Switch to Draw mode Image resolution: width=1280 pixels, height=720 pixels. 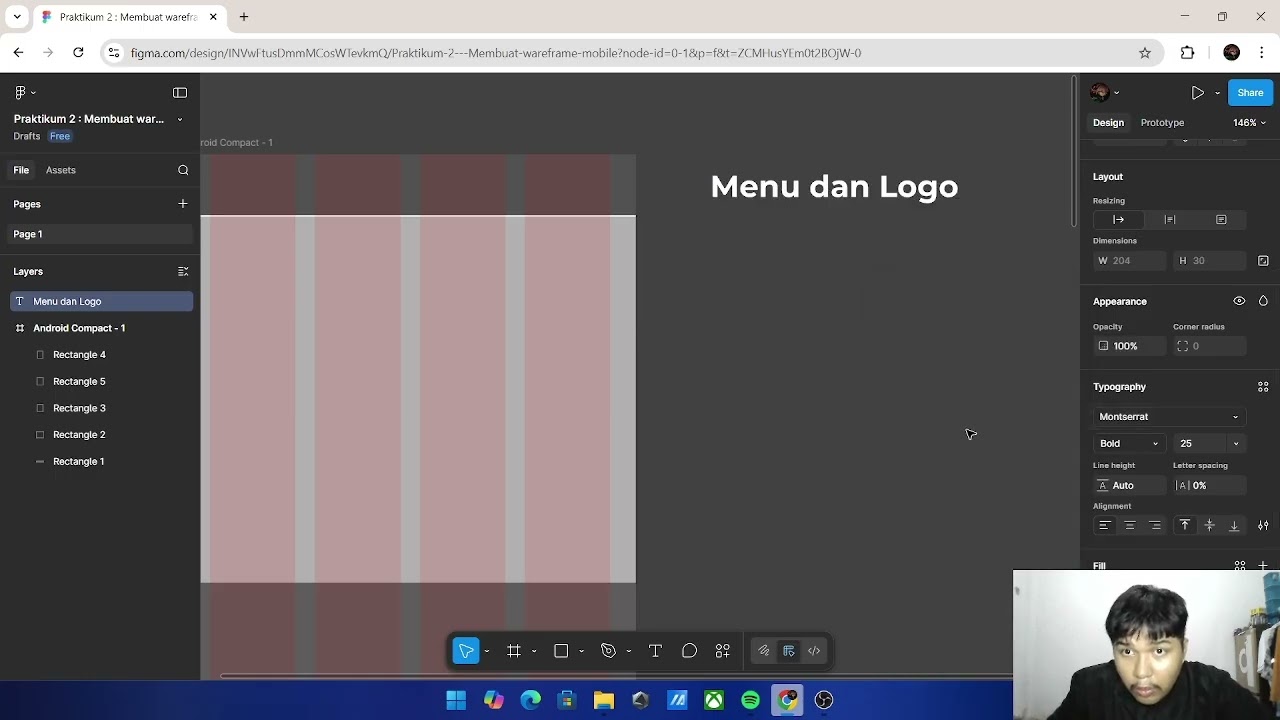click(x=763, y=651)
